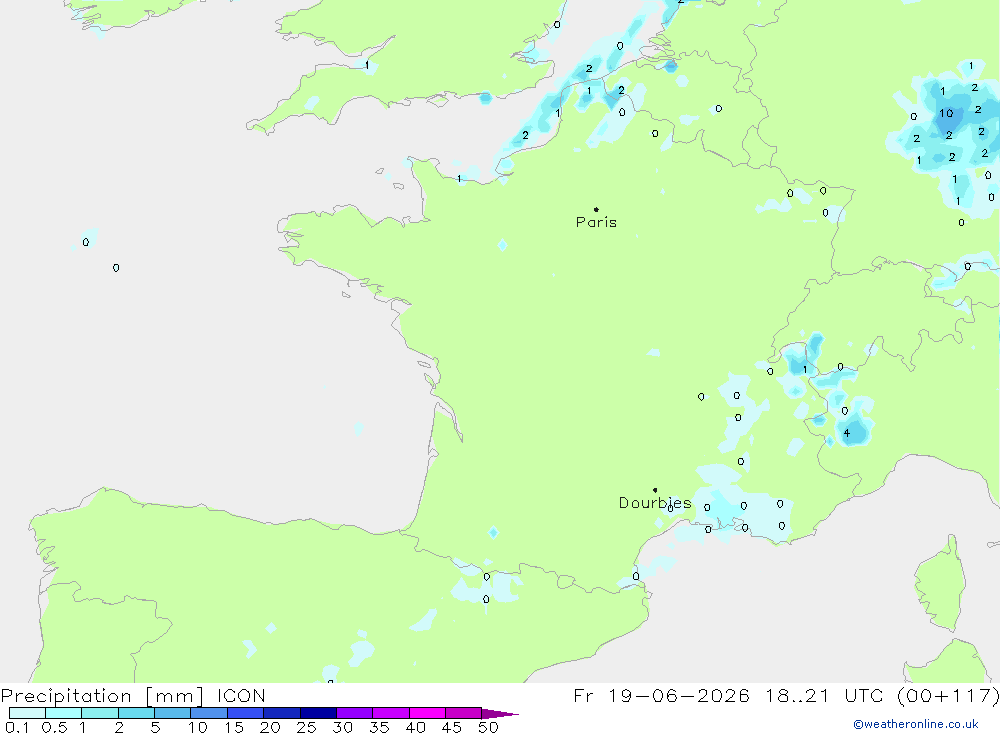Pick the 2–5 mm legend swatch
Viewport: 1000px width, 733px height.
[136, 713]
